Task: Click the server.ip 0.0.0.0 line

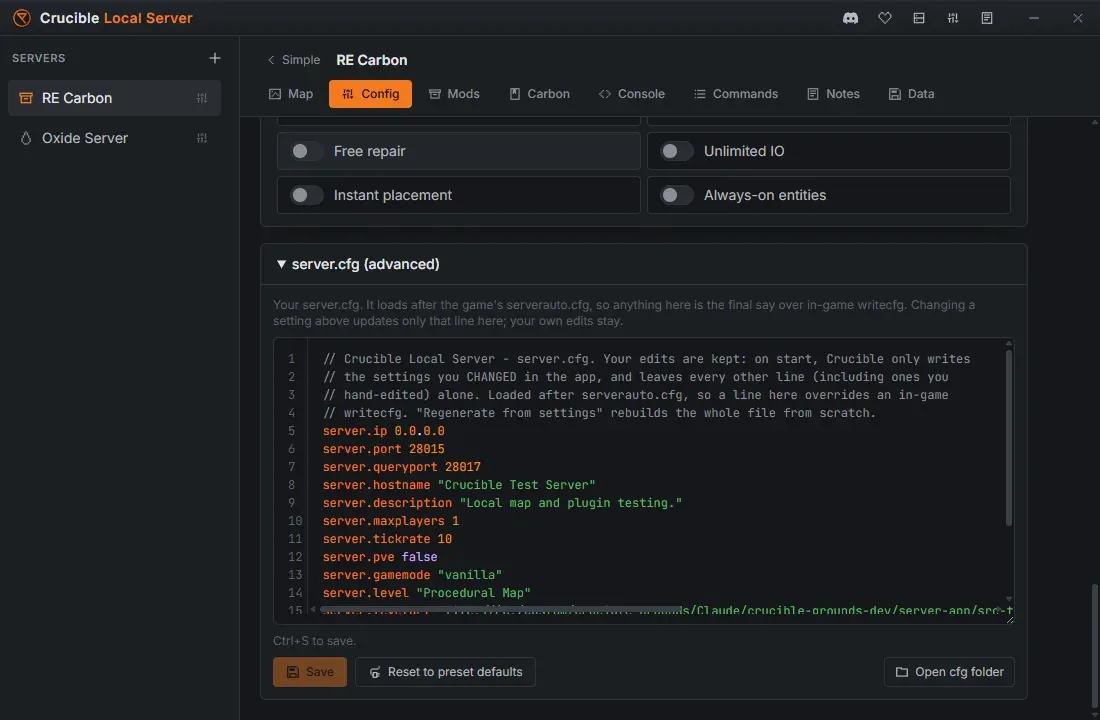Action: coord(384,431)
